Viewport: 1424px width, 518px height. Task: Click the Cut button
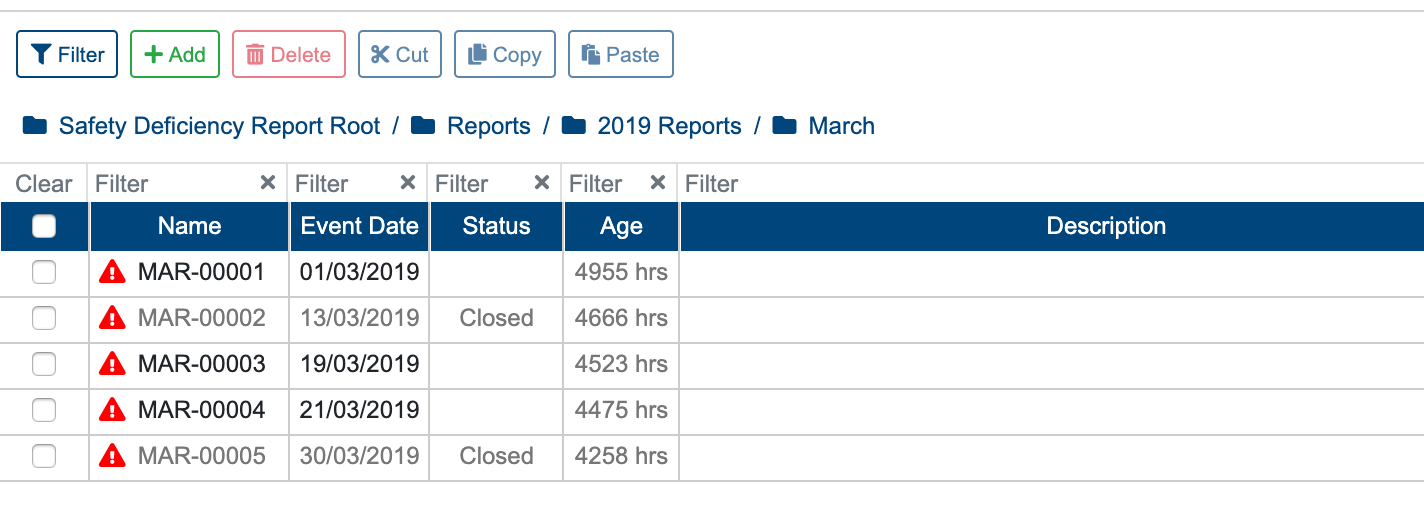coord(400,54)
